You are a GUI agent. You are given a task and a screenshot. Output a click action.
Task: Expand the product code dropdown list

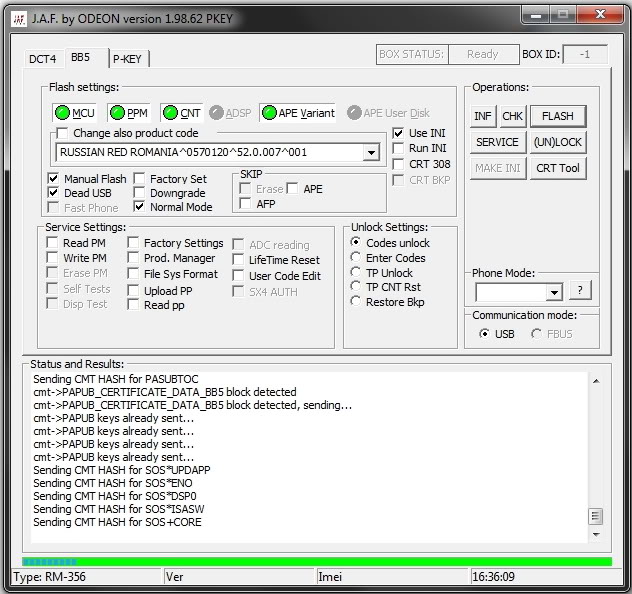click(371, 153)
